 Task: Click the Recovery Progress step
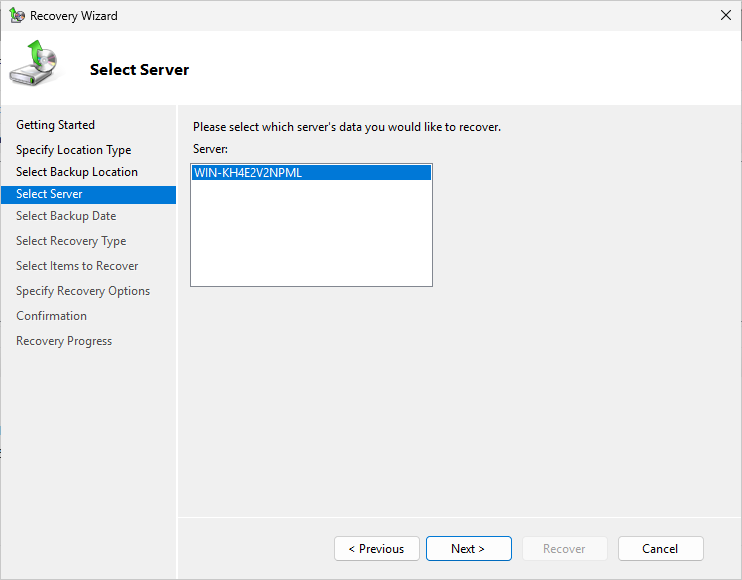click(x=64, y=341)
